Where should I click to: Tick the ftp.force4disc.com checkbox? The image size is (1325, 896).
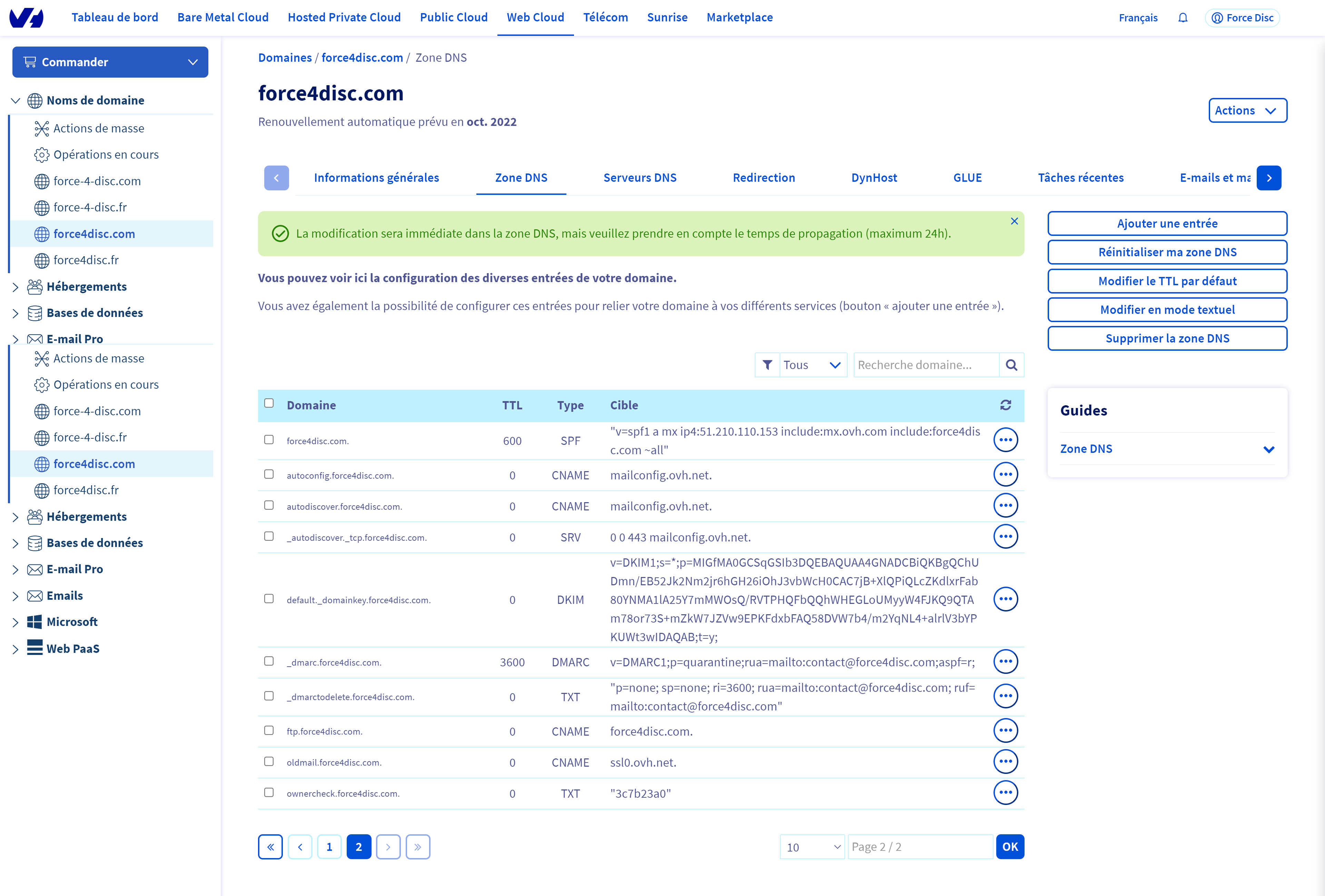268,730
